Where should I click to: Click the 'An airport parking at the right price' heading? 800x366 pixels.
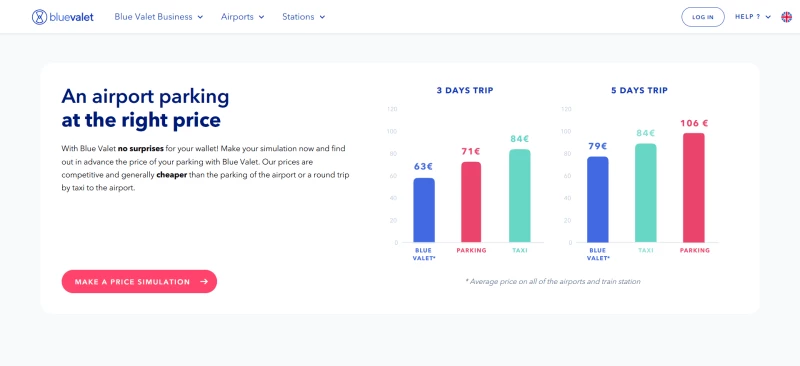(x=145, y=108)
